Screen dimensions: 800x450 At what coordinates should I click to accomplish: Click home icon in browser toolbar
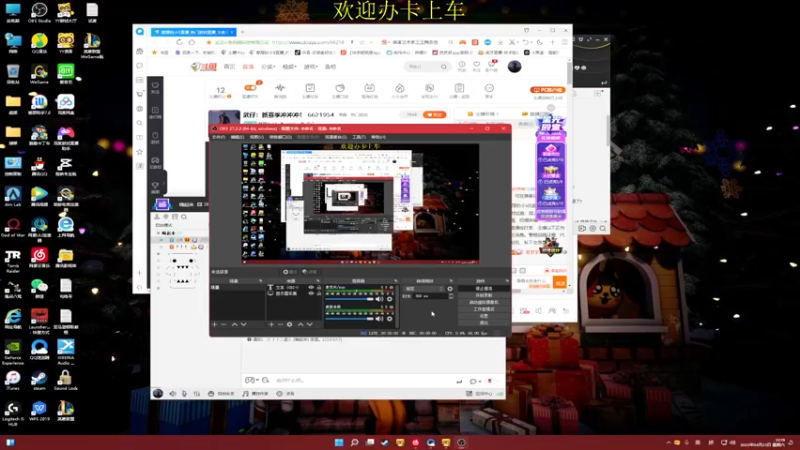[192, 42]
